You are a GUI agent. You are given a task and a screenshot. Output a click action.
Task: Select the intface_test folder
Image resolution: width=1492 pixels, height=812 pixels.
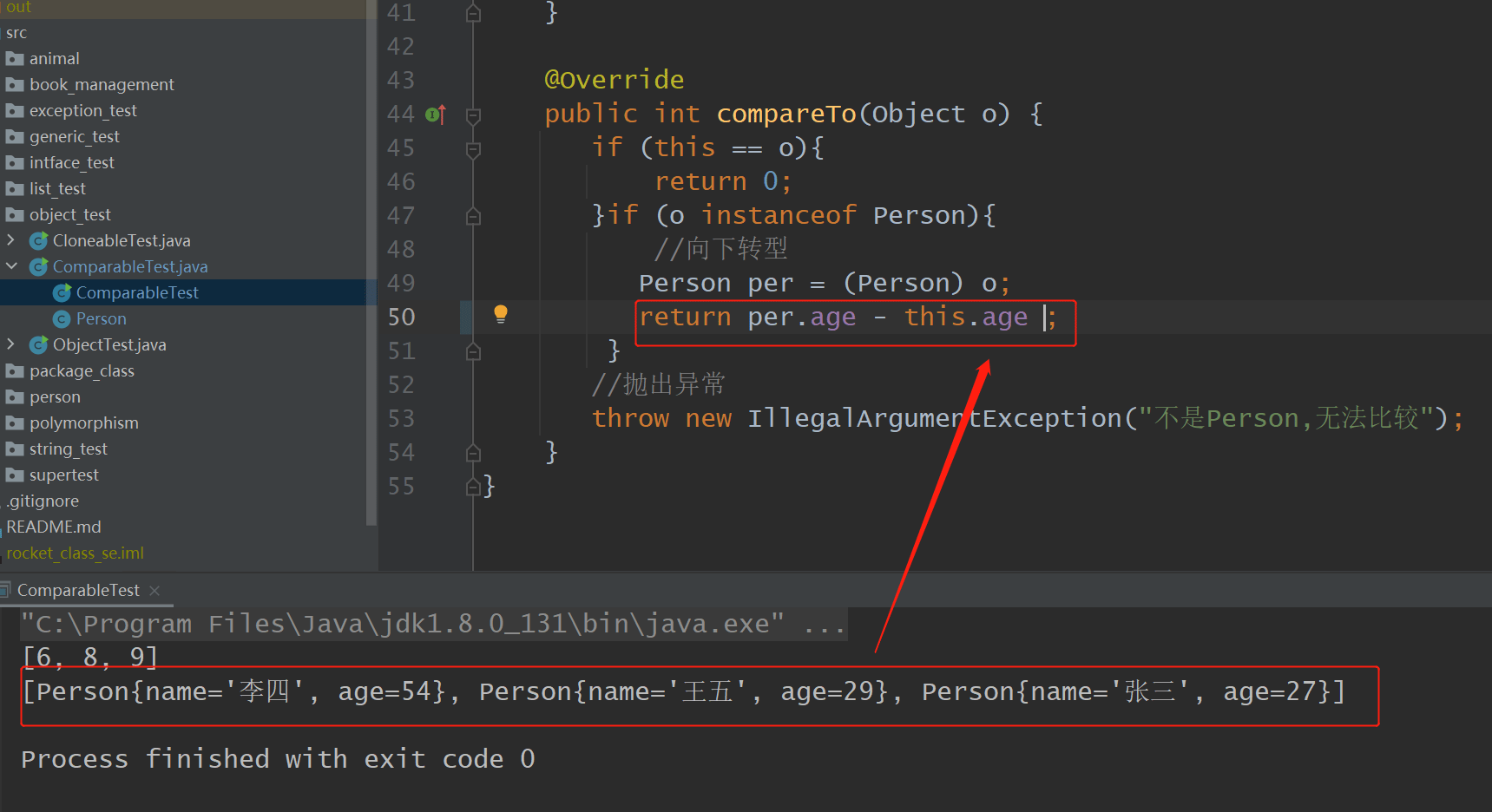(x=72, y=163)
